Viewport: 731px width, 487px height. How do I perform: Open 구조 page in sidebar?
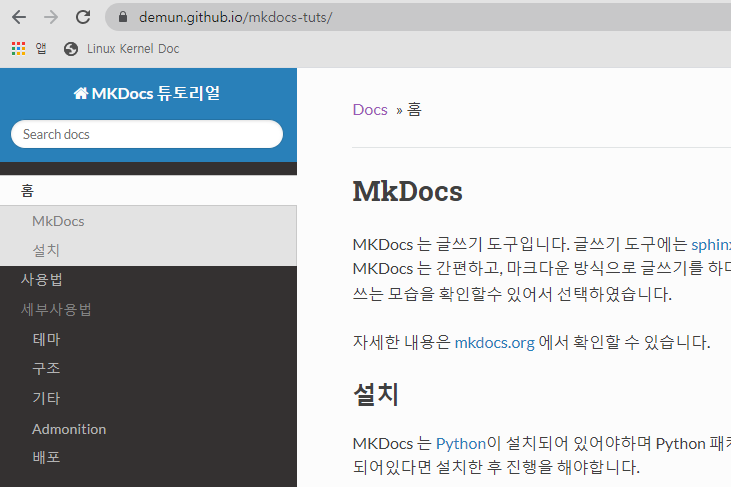(x=46, y=369)
